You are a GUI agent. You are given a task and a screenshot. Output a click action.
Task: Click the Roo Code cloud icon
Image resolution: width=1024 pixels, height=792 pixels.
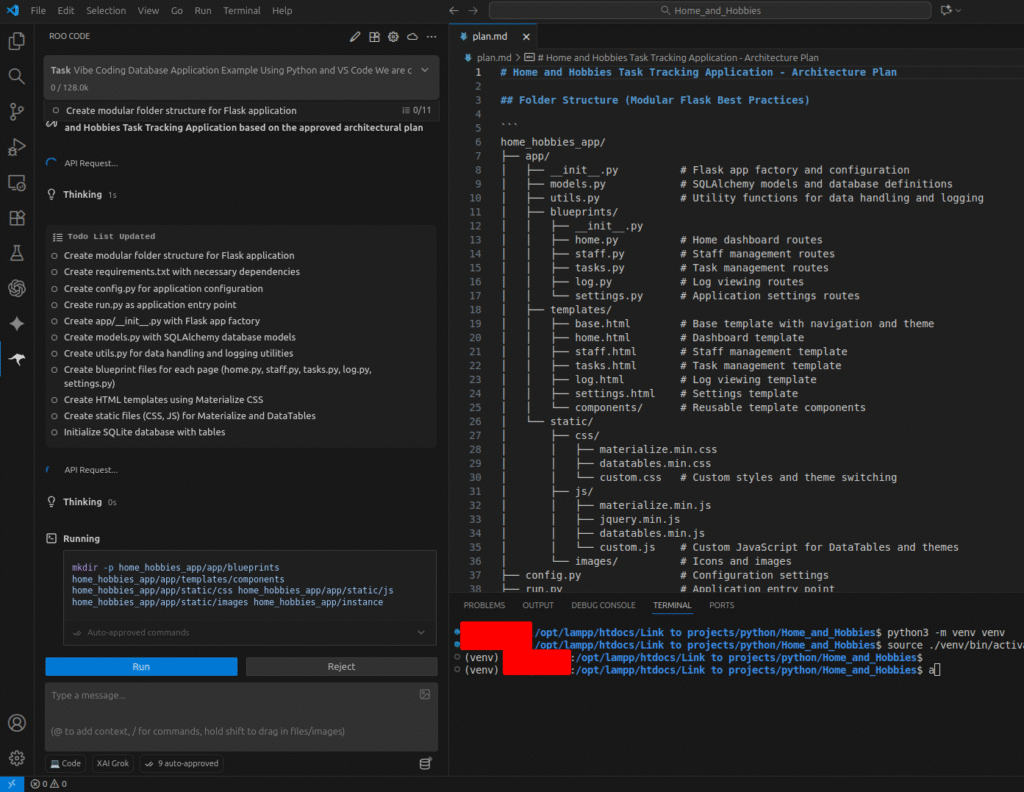tap(412, 37)
